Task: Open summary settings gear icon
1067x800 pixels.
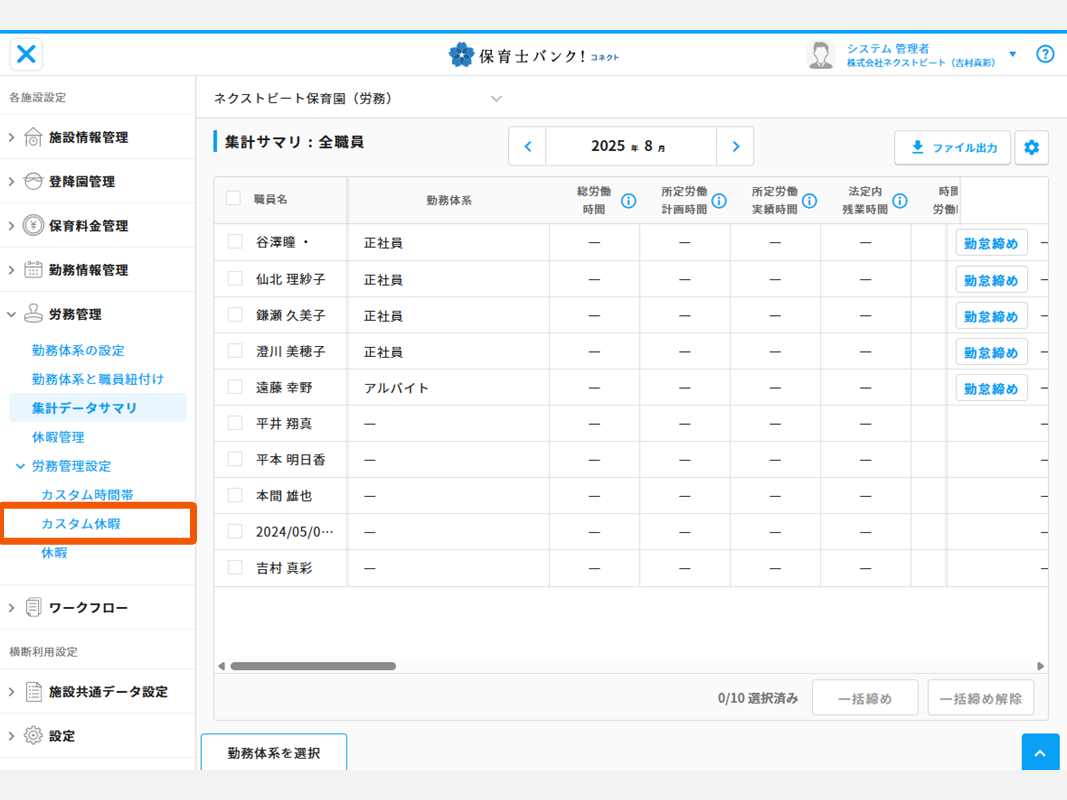Action: 1031,148
